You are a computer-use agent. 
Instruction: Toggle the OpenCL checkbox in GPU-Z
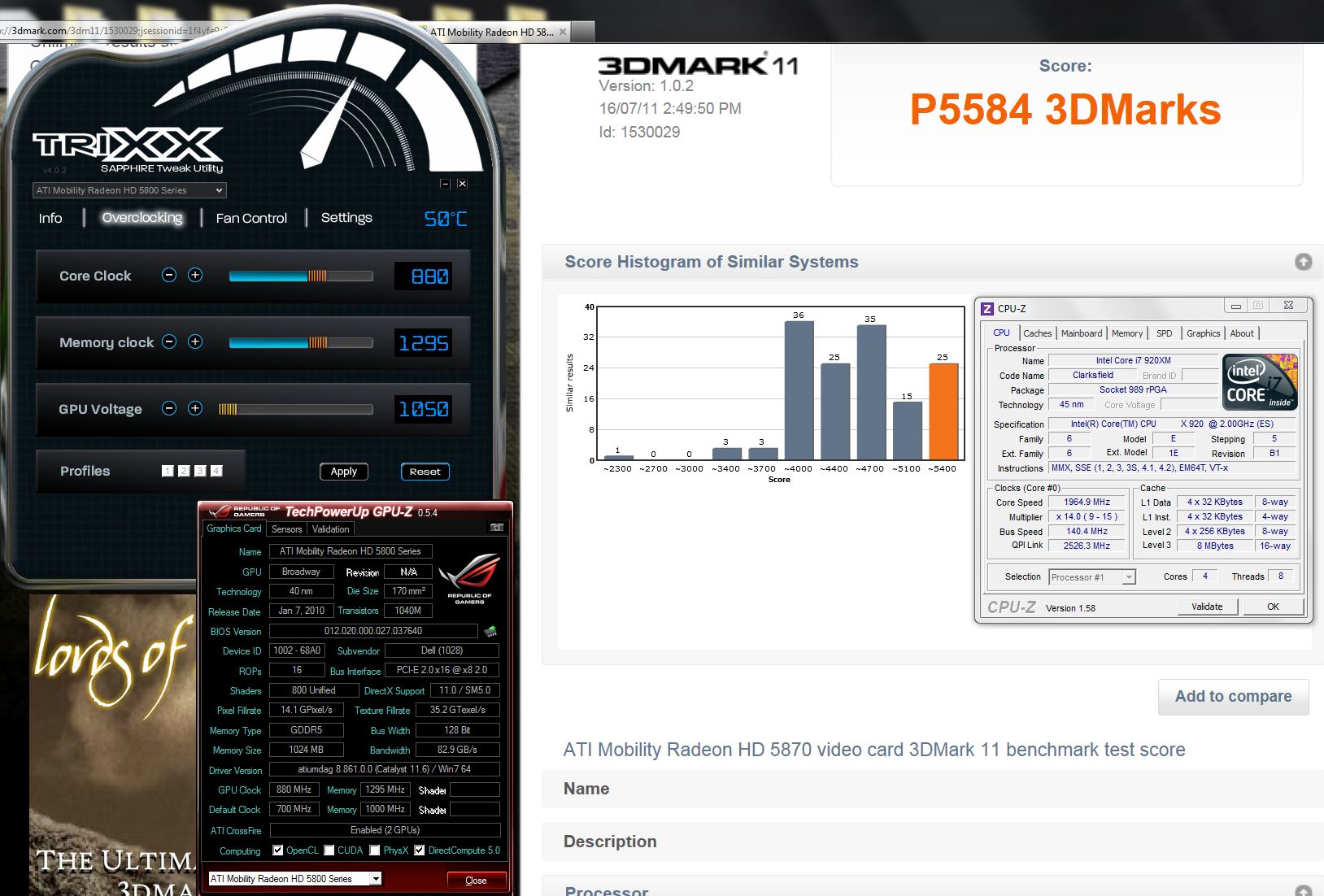(x=278, y=850)
